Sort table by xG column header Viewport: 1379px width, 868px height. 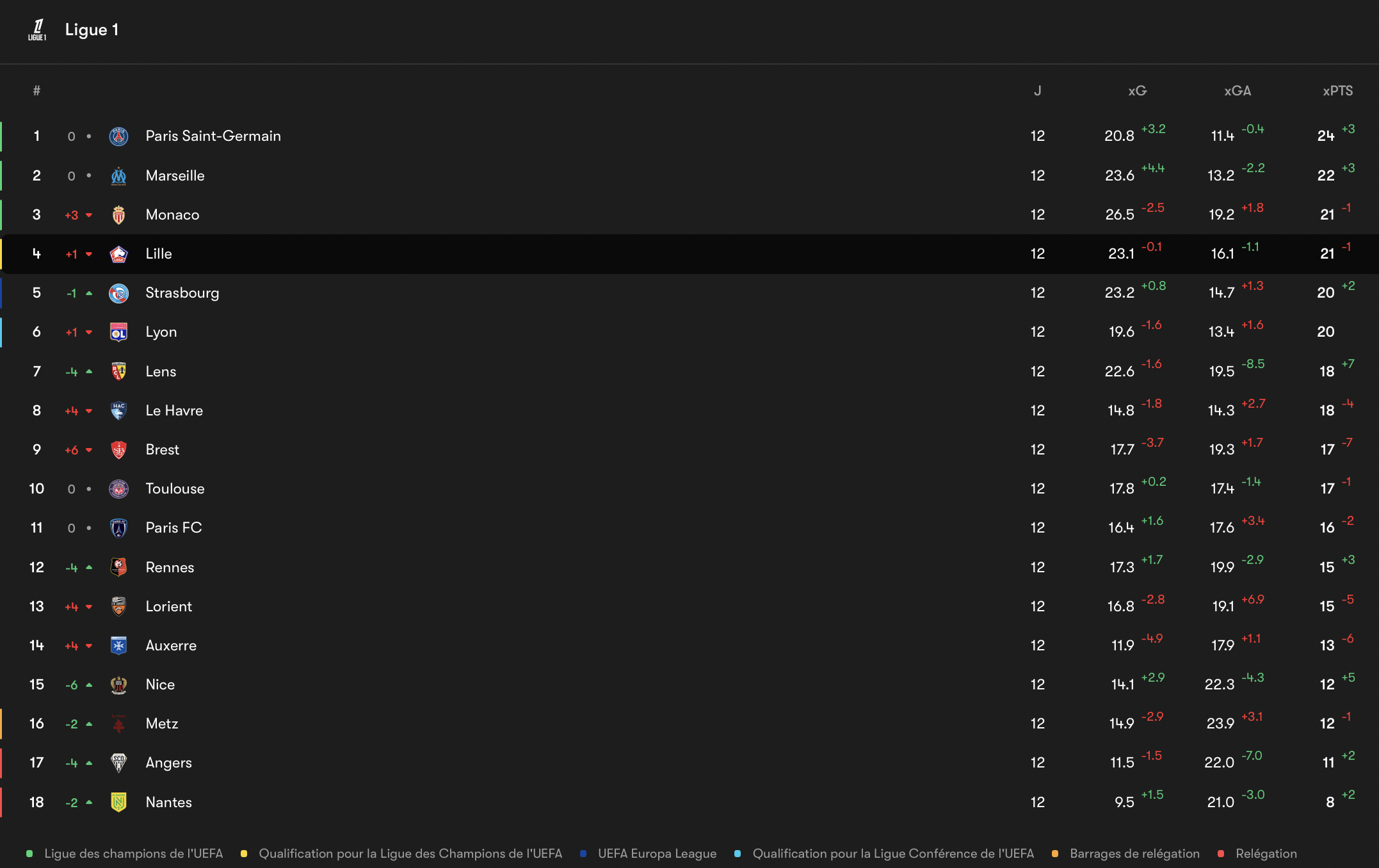point(1137,91)
